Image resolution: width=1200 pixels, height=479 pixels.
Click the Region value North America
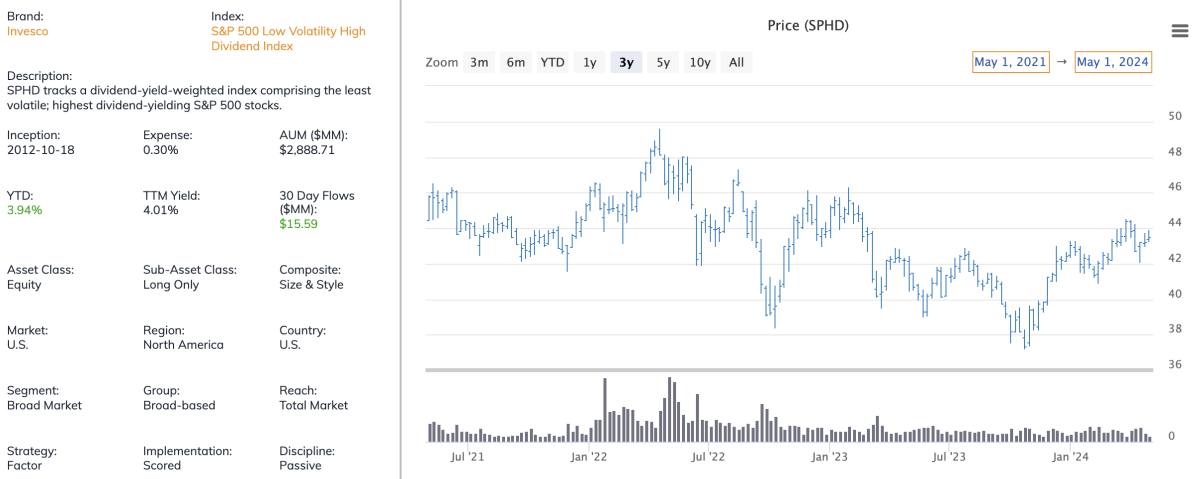pyautogui.click(x=184, y=345)
